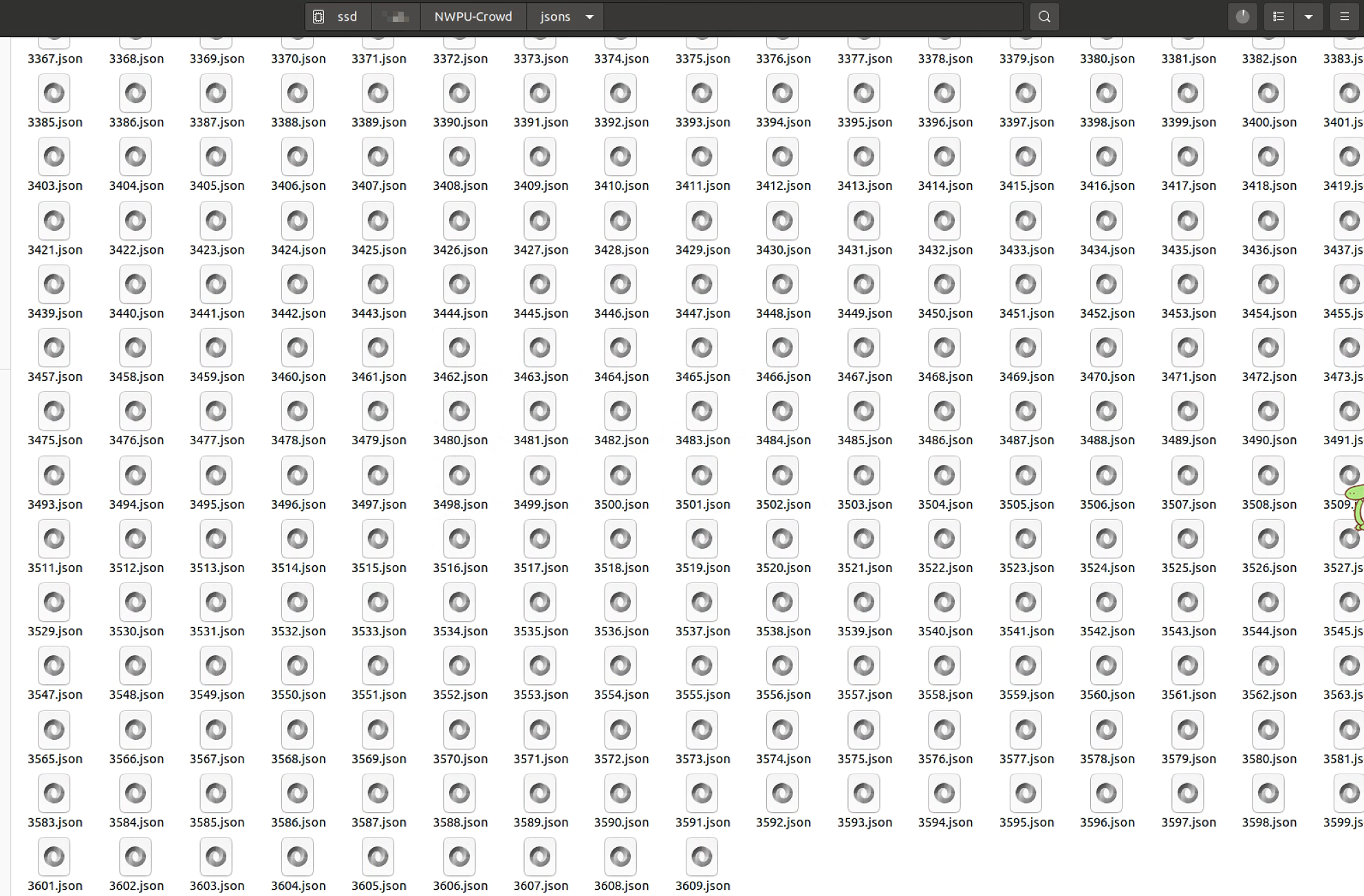The height and width of the screenshot is (896, 1364).
Task: Toggle list view mode button
Action: click(1279, 17)
